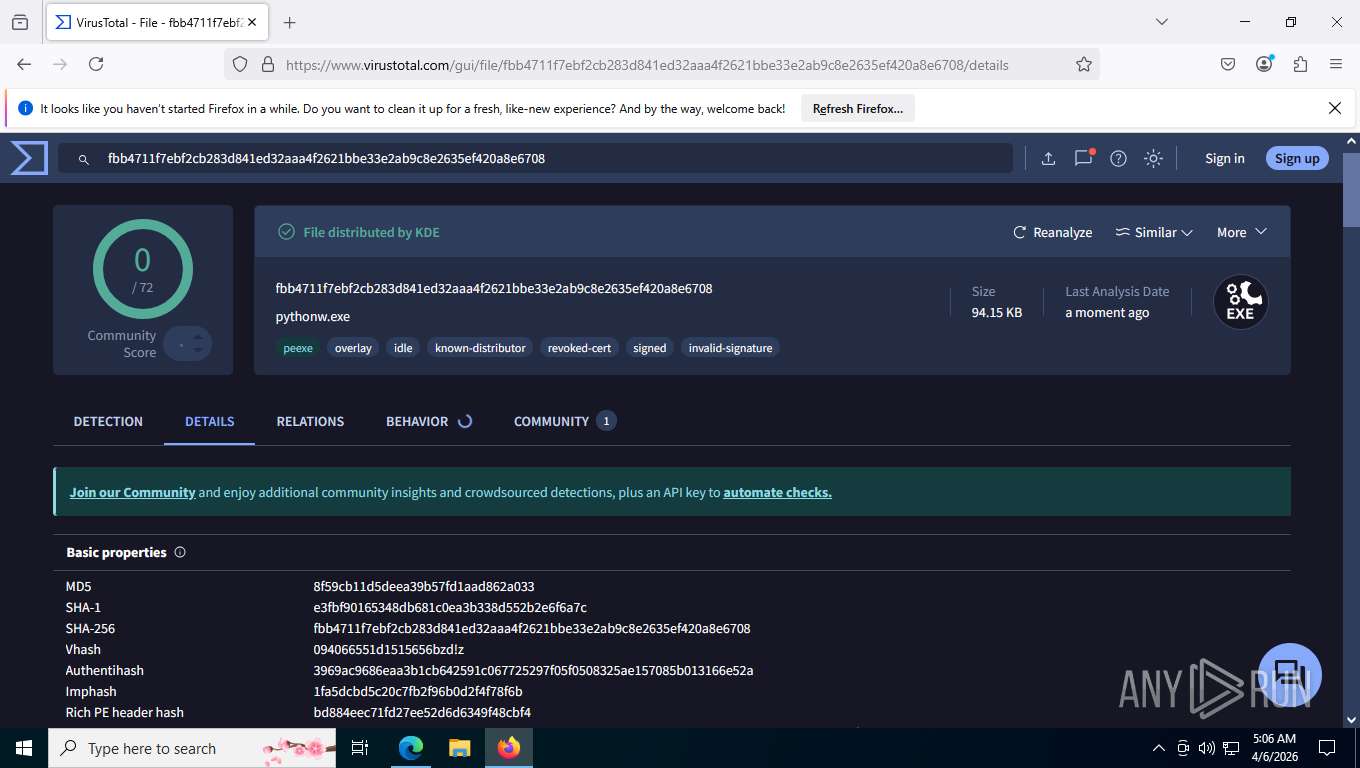Screen dimensions: 1360x768
Task: Open the RELATIONS tab
Action: tap(310, 421)
